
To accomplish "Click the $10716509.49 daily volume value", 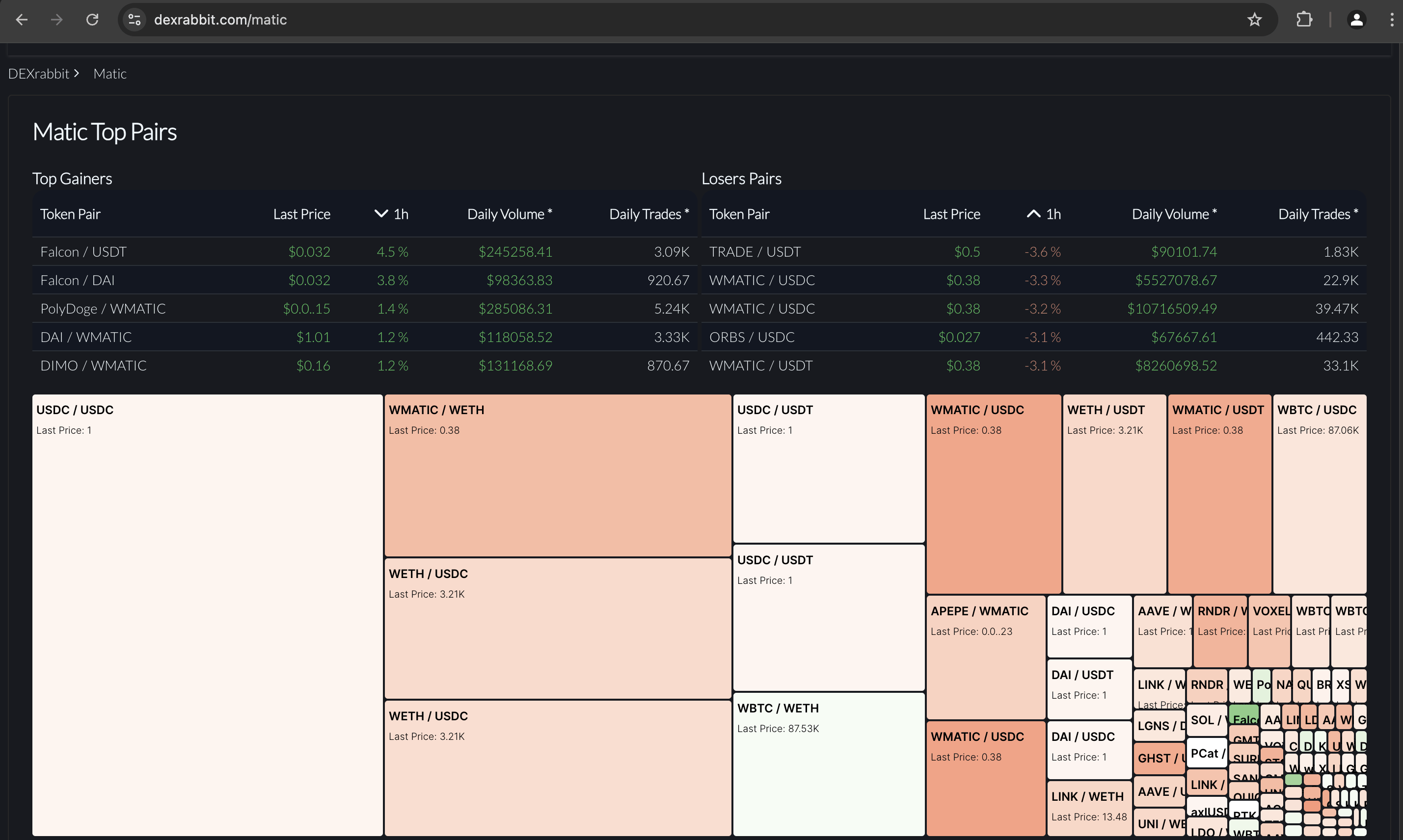I will click(1172, 309).
